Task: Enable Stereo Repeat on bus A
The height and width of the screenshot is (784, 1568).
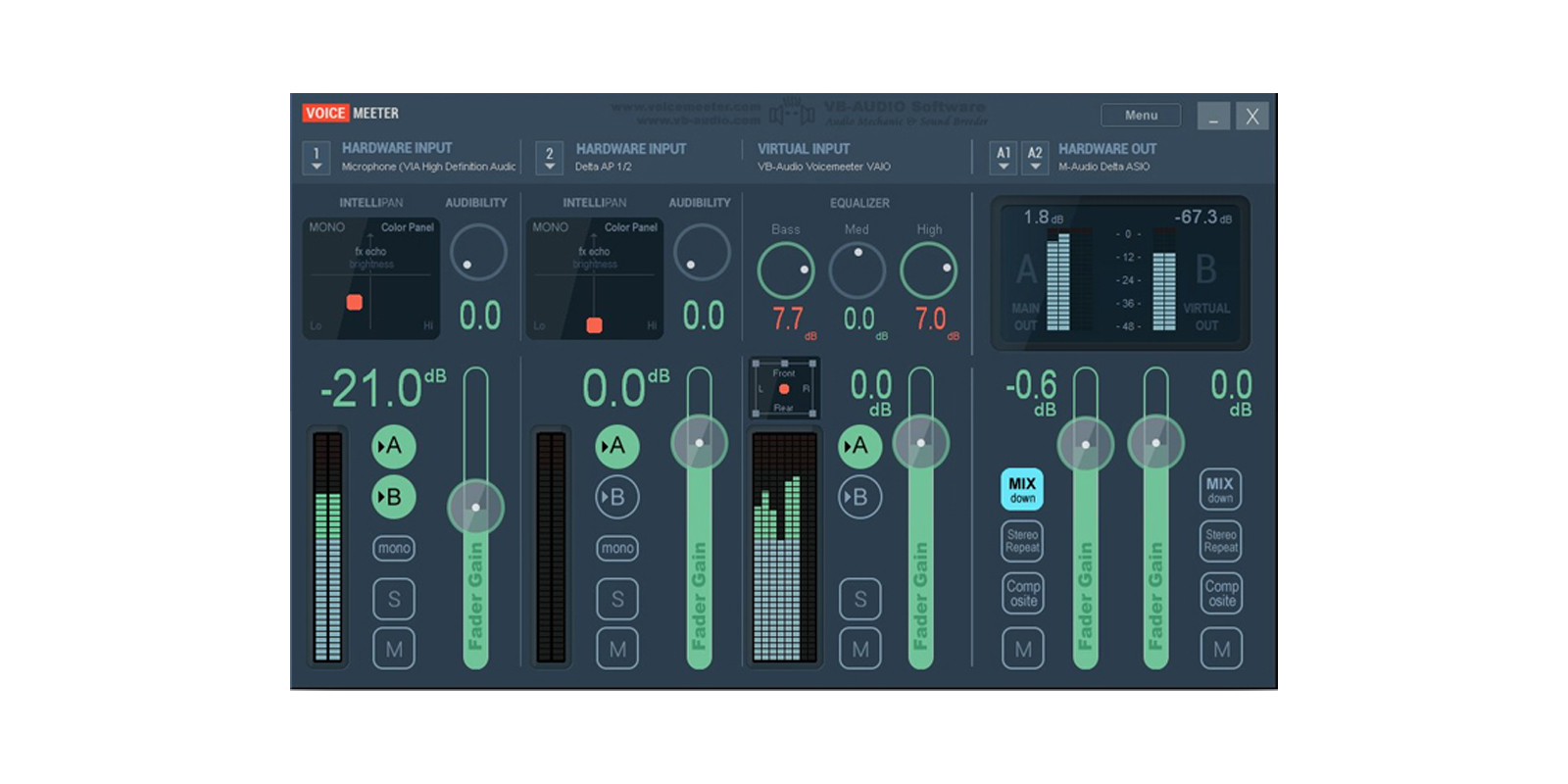Action: [x=1022, y=541]
